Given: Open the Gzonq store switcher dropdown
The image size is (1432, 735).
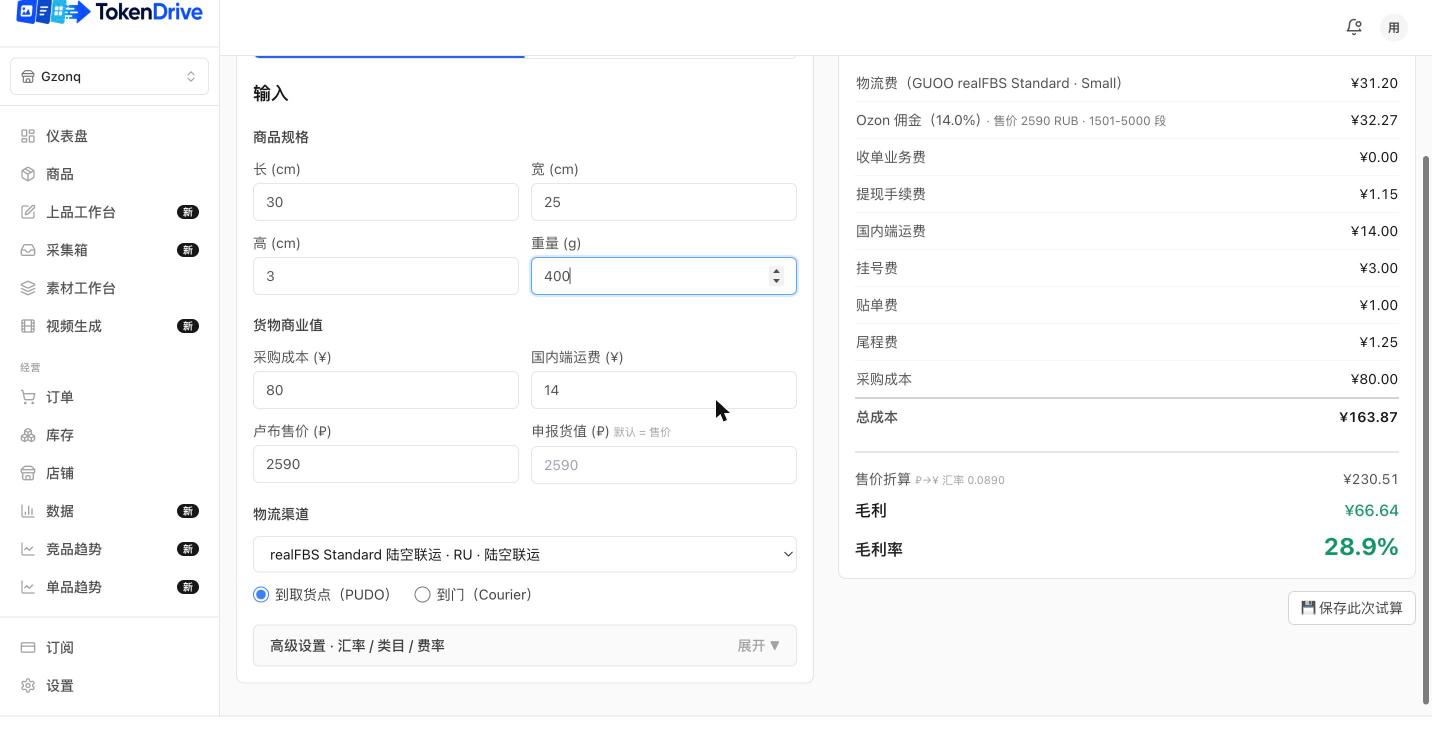Looking at the screenshot, I should (109, 76).
